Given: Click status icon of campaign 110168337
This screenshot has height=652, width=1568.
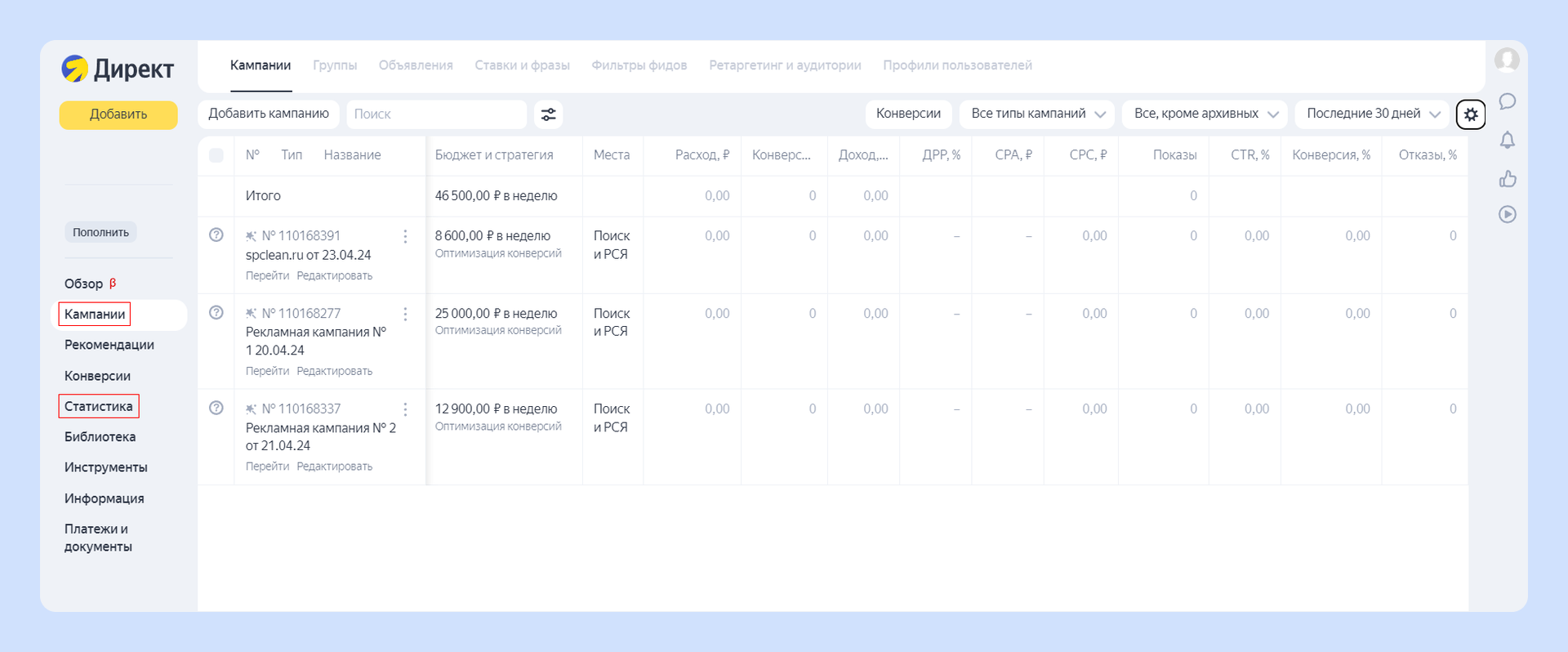Looking at the screenshot, I should 216,409.
